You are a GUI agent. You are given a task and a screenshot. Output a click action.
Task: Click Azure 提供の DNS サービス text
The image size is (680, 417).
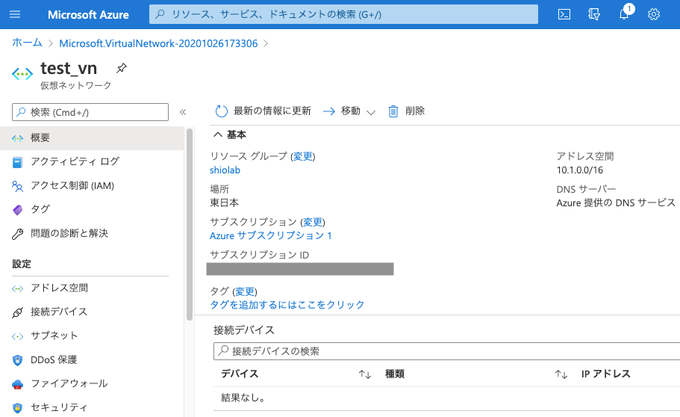pos(616,203)
